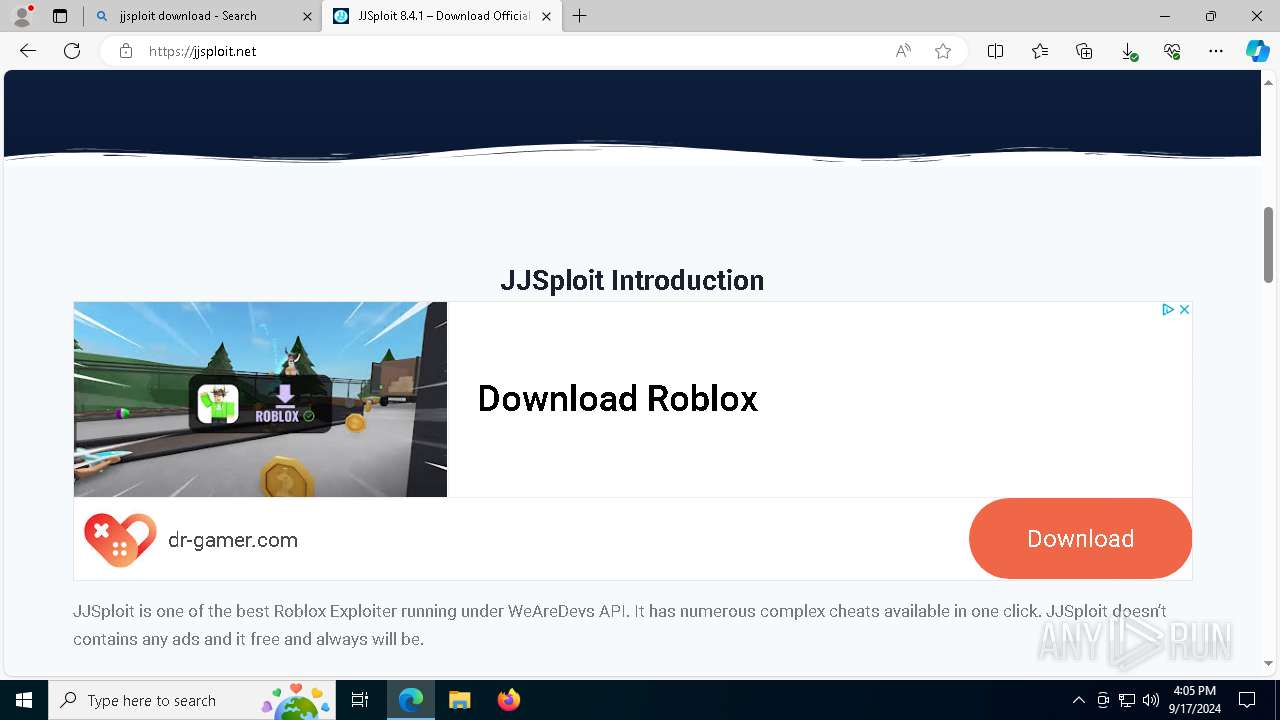Open the notification center
The image size is (1280, 720).
pyautogui.click(x=1247, y=700)
